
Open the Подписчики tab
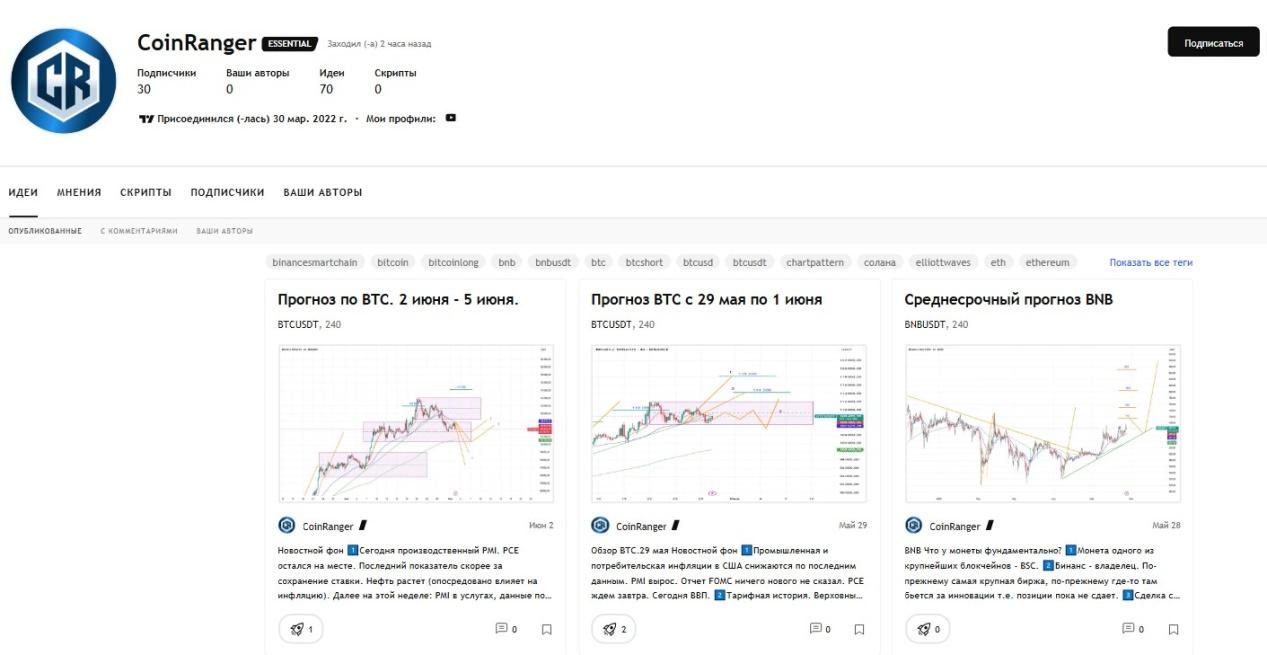coord(227,192)
